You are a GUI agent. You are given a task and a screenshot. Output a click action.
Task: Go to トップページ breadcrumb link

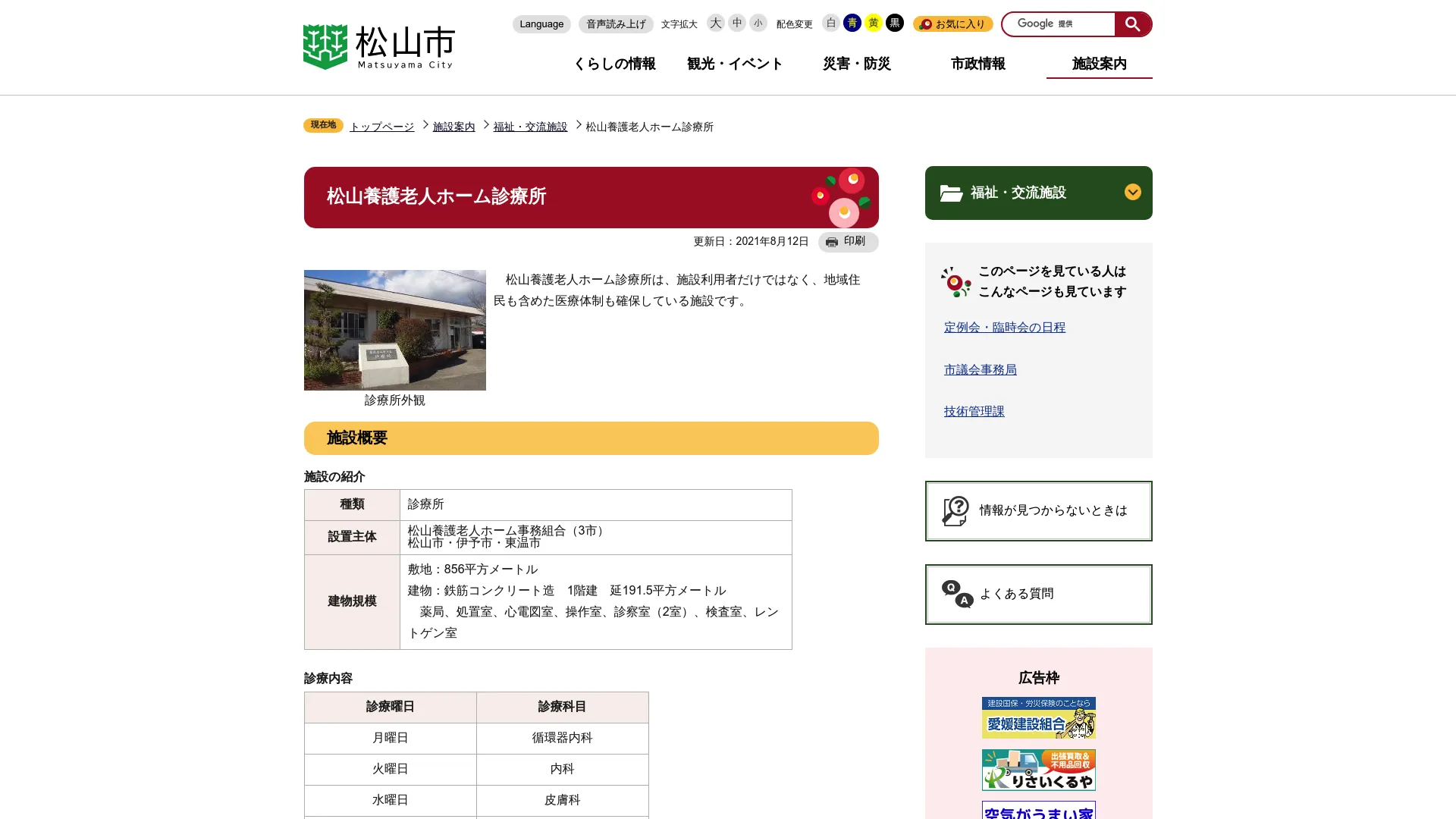click(x=381, y=127)
